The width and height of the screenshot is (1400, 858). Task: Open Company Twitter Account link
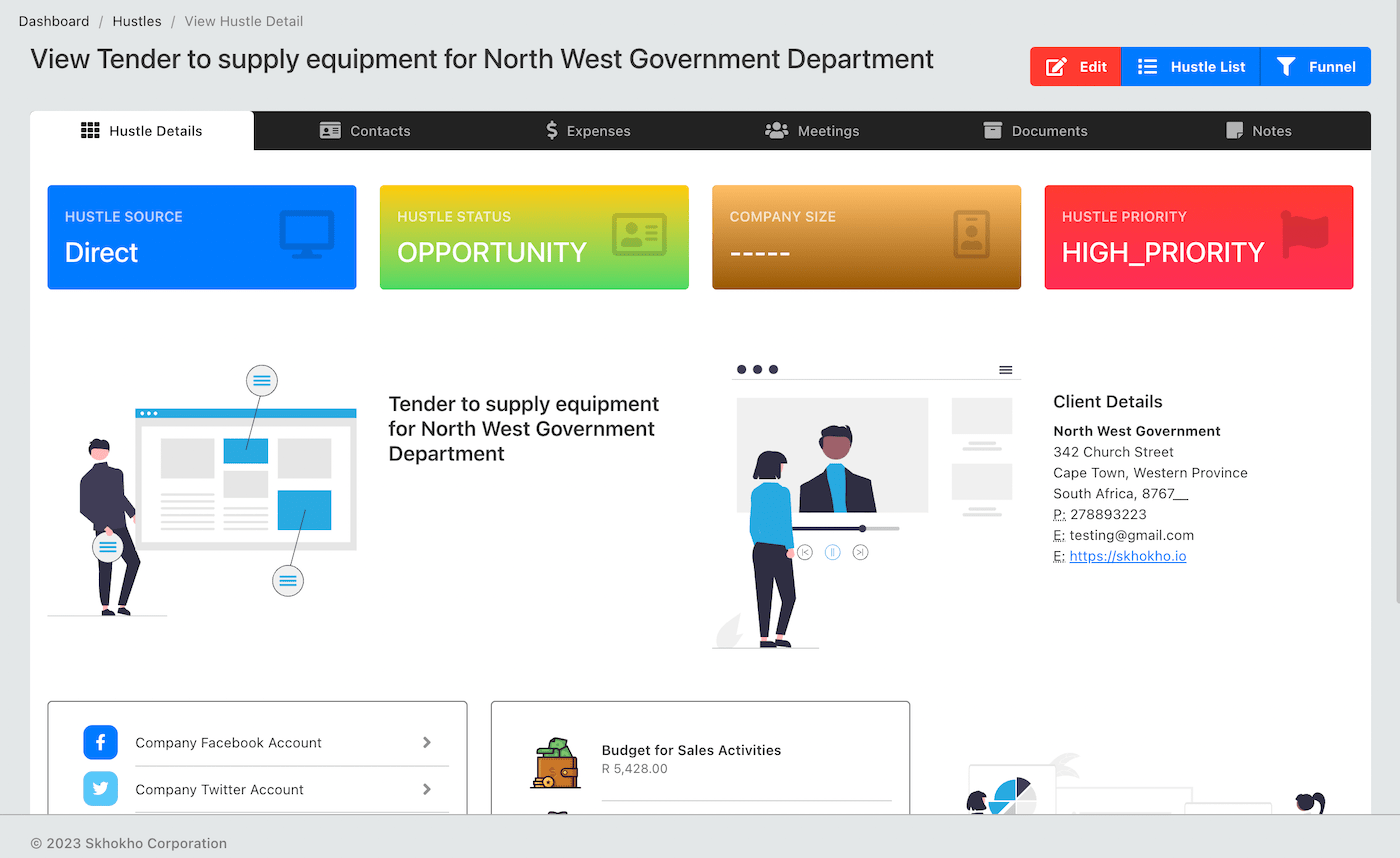pos(219,790)
